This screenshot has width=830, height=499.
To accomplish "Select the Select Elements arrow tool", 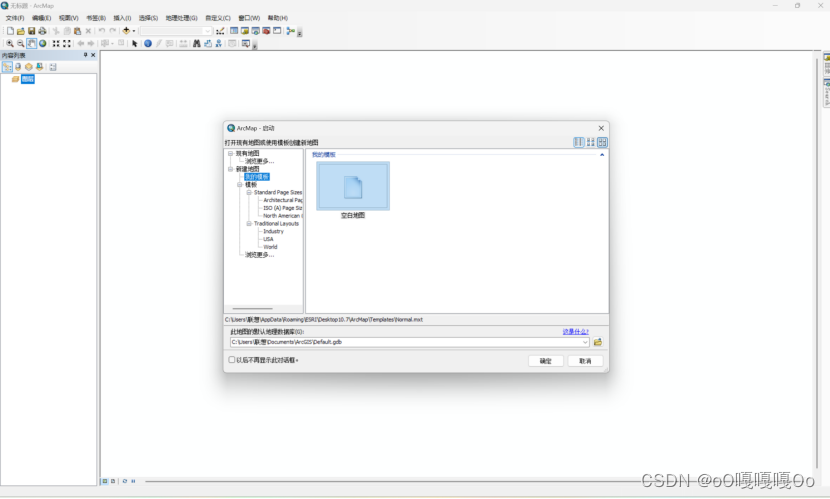I will [x=134, y=44].
